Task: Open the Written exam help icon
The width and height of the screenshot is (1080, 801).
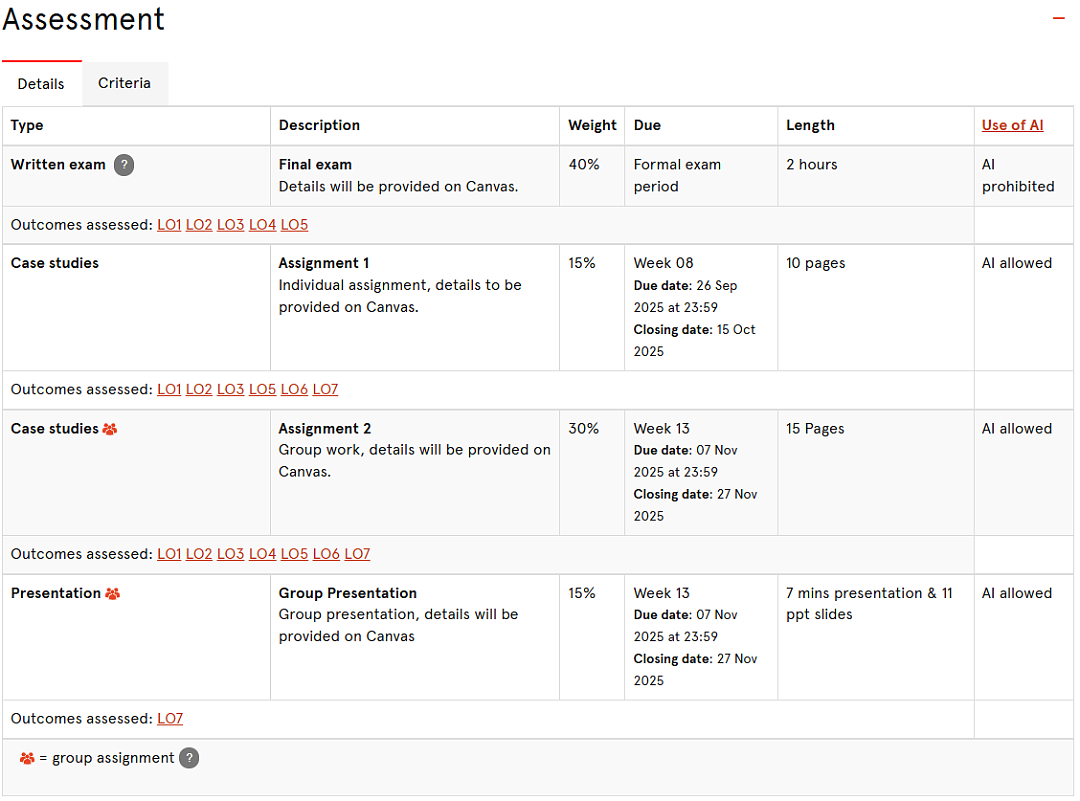Action: click(124, 165)
